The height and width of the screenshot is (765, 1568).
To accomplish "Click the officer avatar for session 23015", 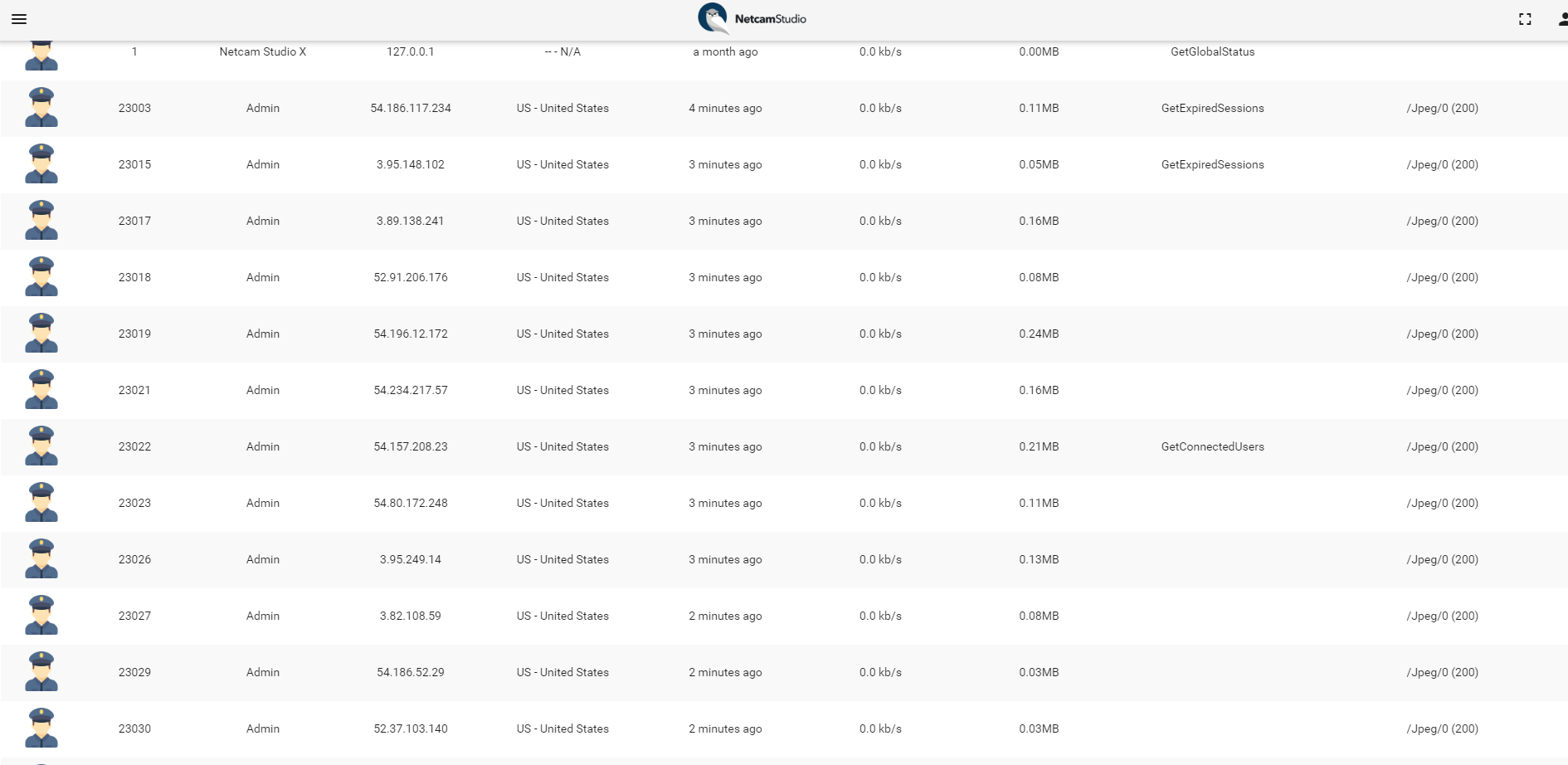I will (x=41, y=164).
